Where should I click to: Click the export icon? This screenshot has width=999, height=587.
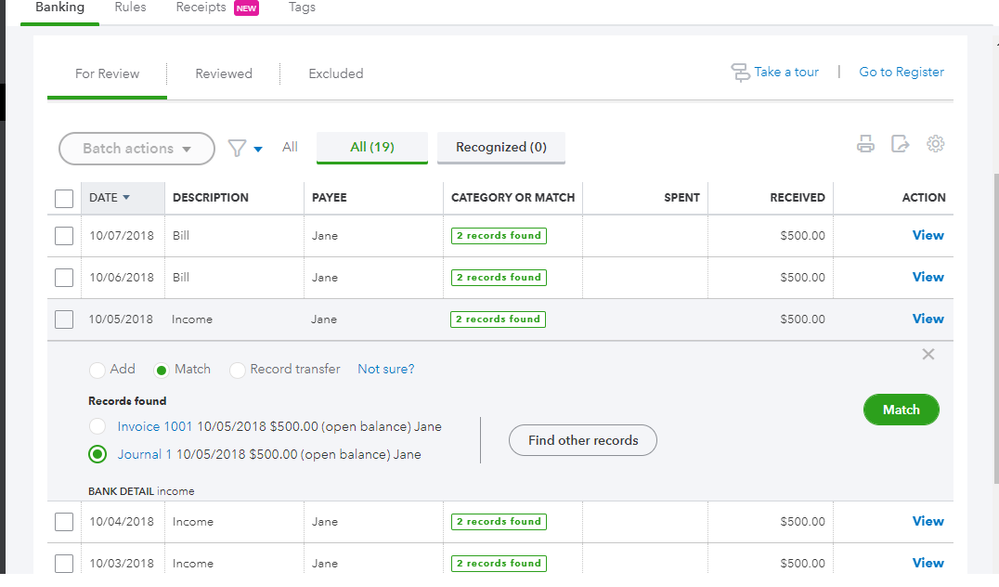[900, 145]
